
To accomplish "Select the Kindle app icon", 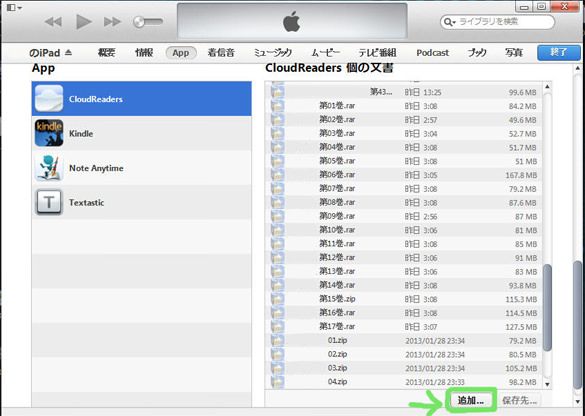I will point(49,133).
